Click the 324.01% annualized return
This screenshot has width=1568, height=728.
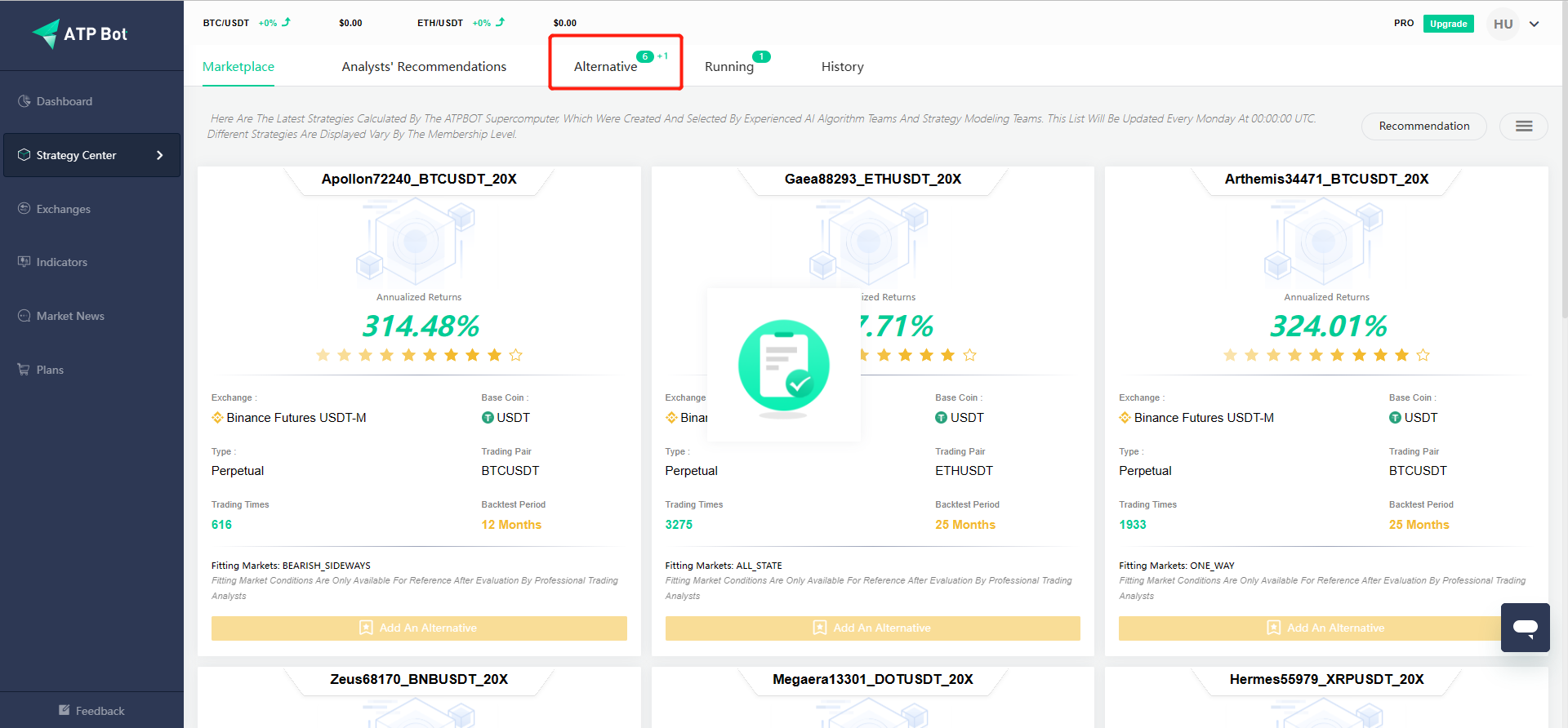click(x=1328, y=326)
